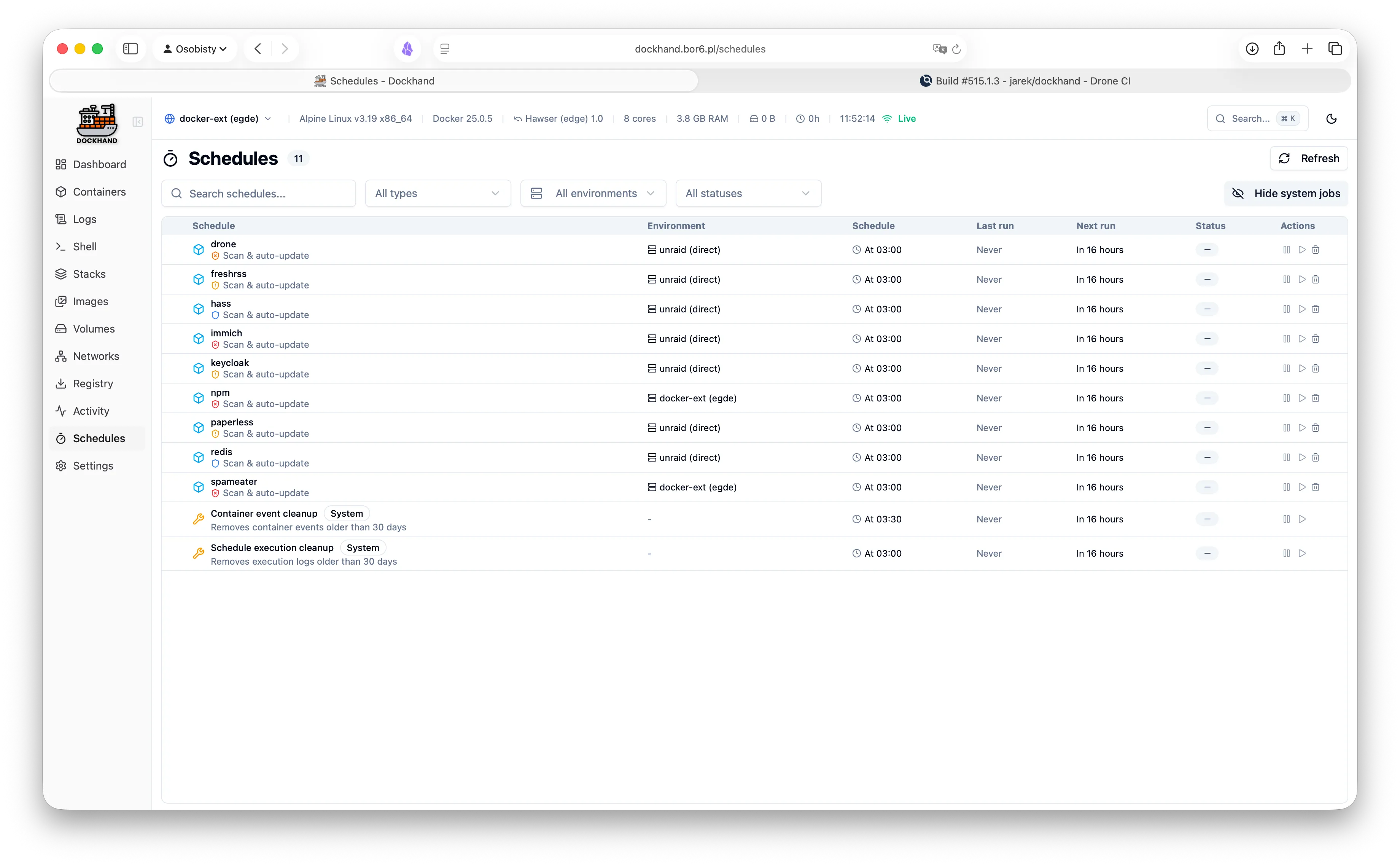Viewport: 1400px width, 866px height.
Task: Pause the hass schedule
Action: pos(1286,309)
